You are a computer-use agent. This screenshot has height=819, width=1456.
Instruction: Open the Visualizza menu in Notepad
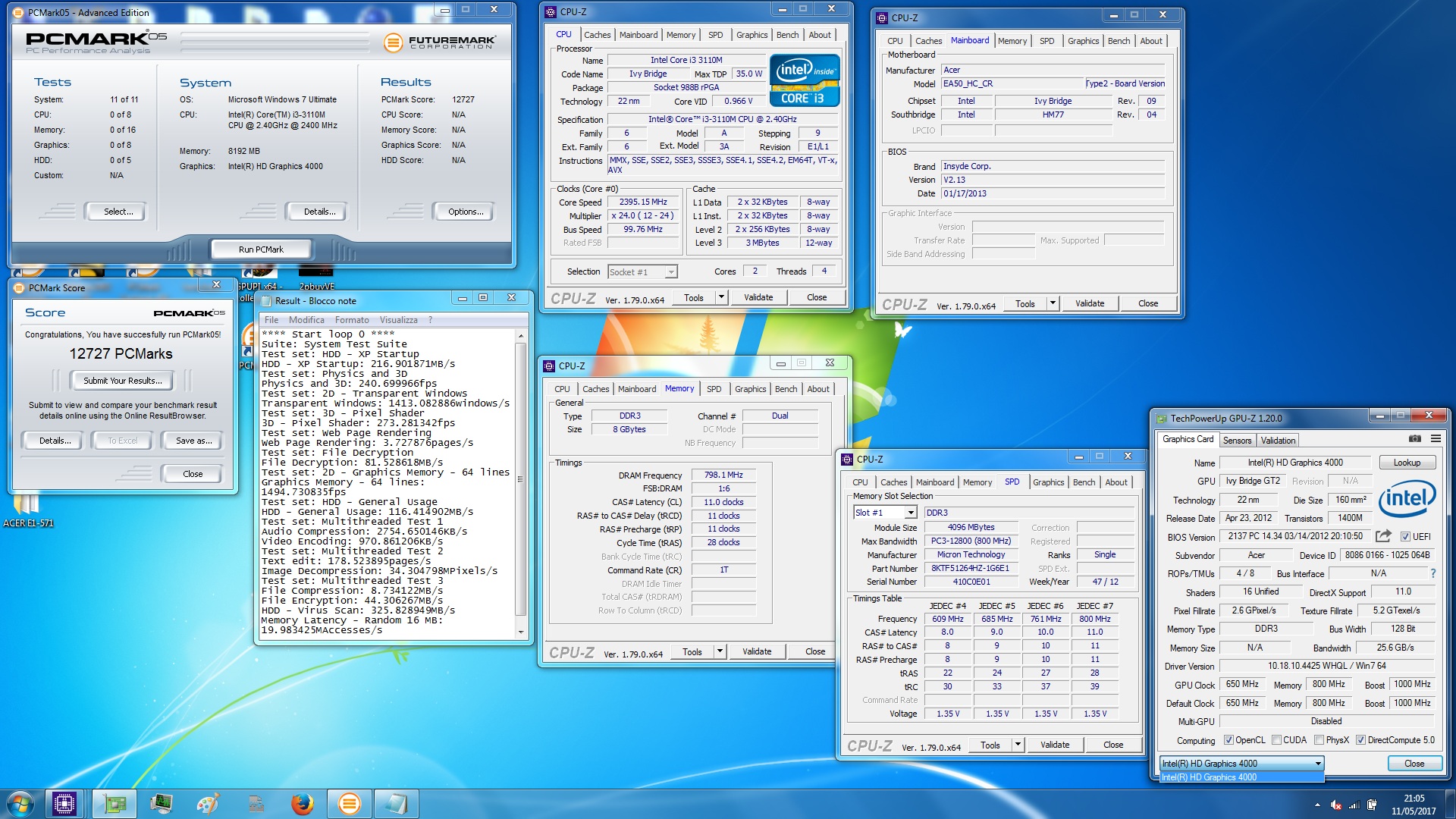[x=399, y=320]
